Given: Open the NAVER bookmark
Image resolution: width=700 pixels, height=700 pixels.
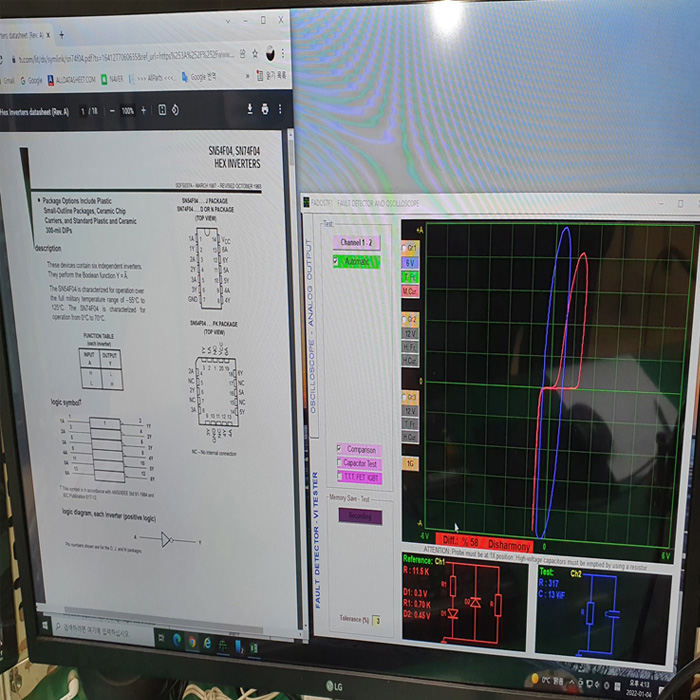Looking at the screenshot, I should 112,79.
